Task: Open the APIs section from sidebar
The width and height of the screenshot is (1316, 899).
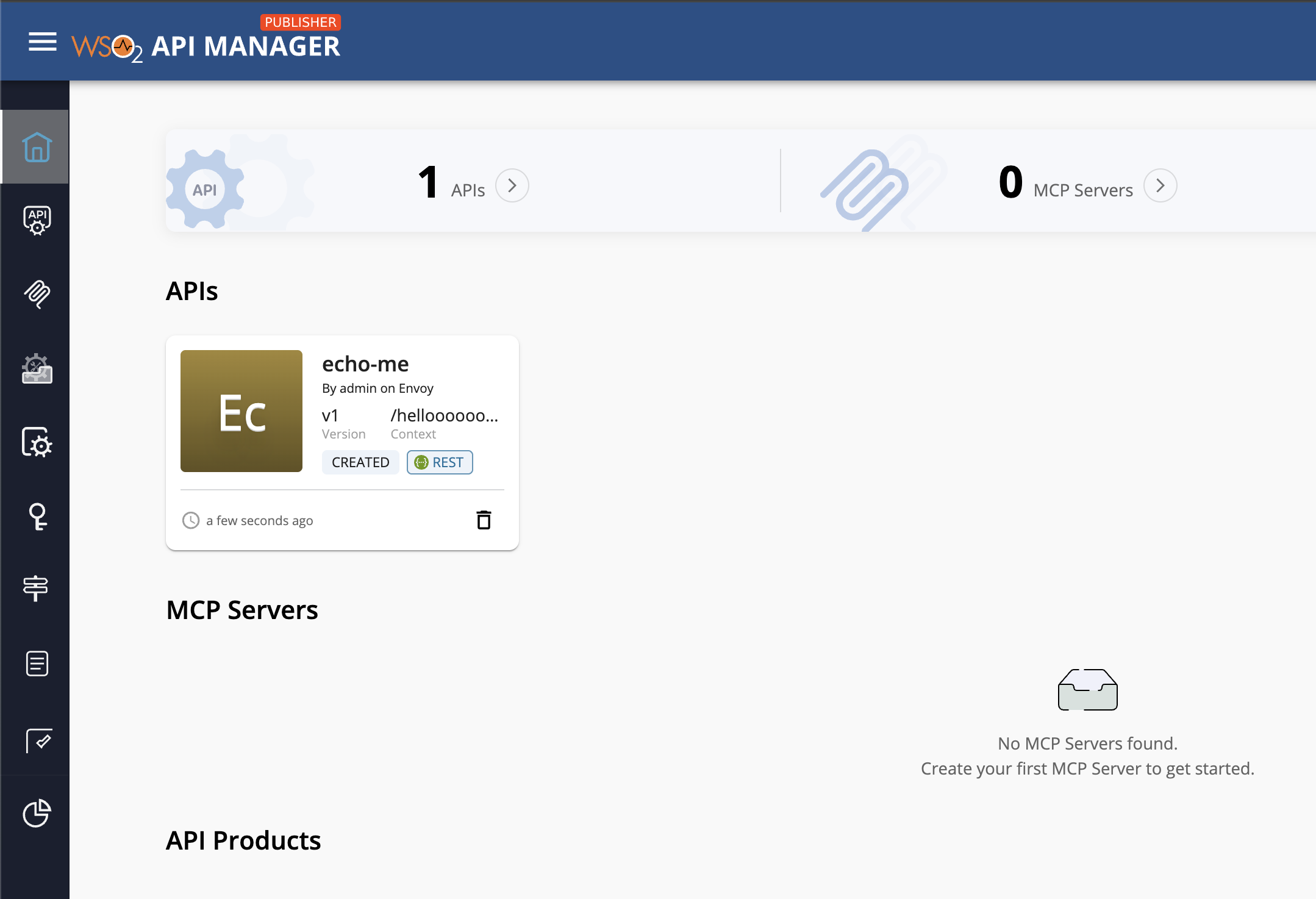Action: (37, 220)
